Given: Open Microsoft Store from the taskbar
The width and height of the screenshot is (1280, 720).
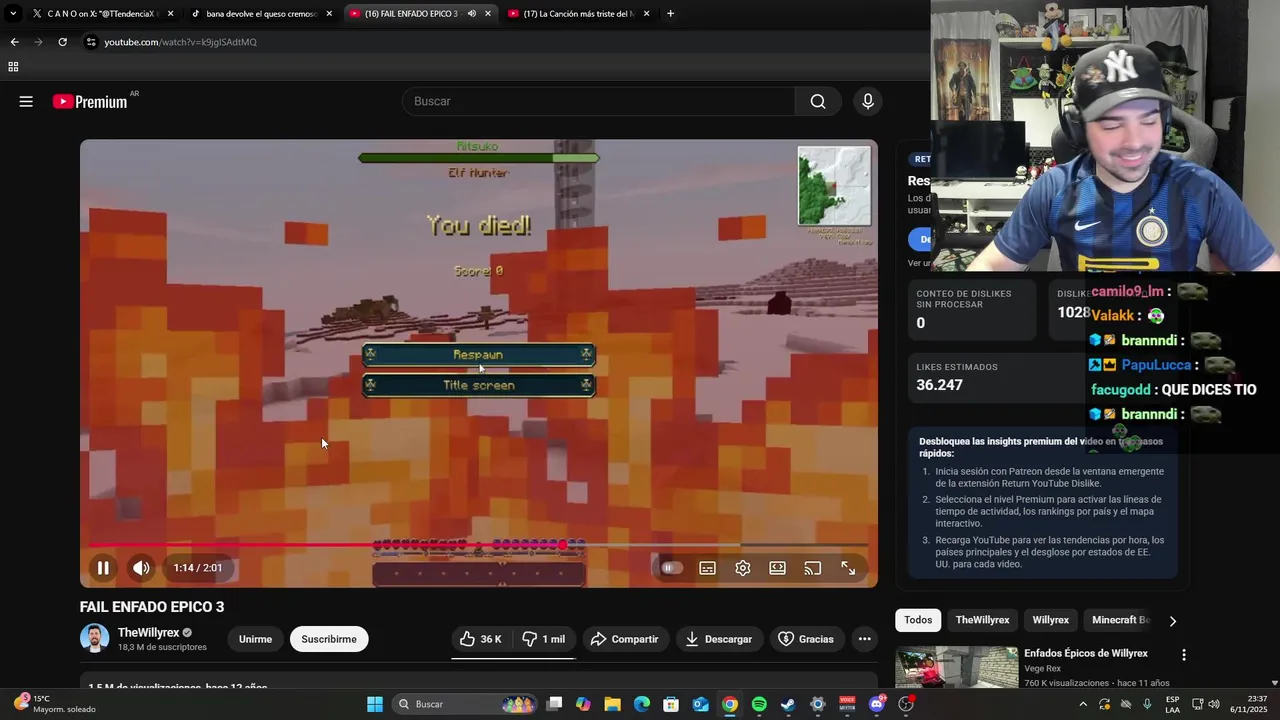Looking at the screenshot, I should [671, 704].
